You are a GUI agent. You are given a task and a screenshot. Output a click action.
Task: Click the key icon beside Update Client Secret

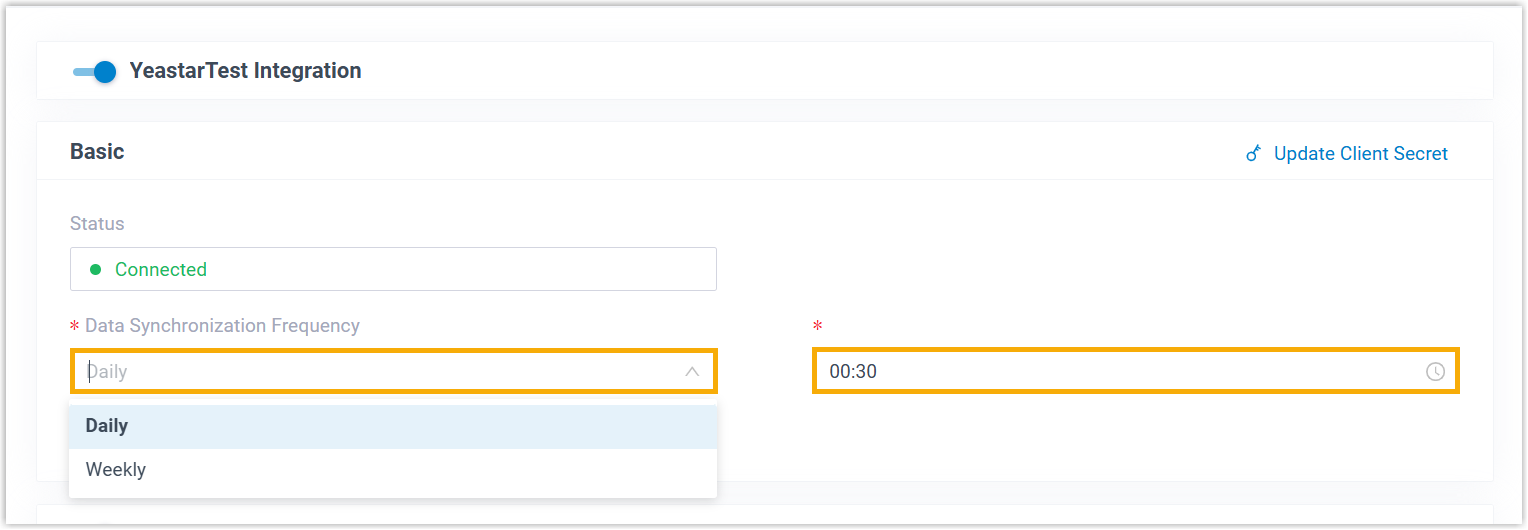[1254, 154]
